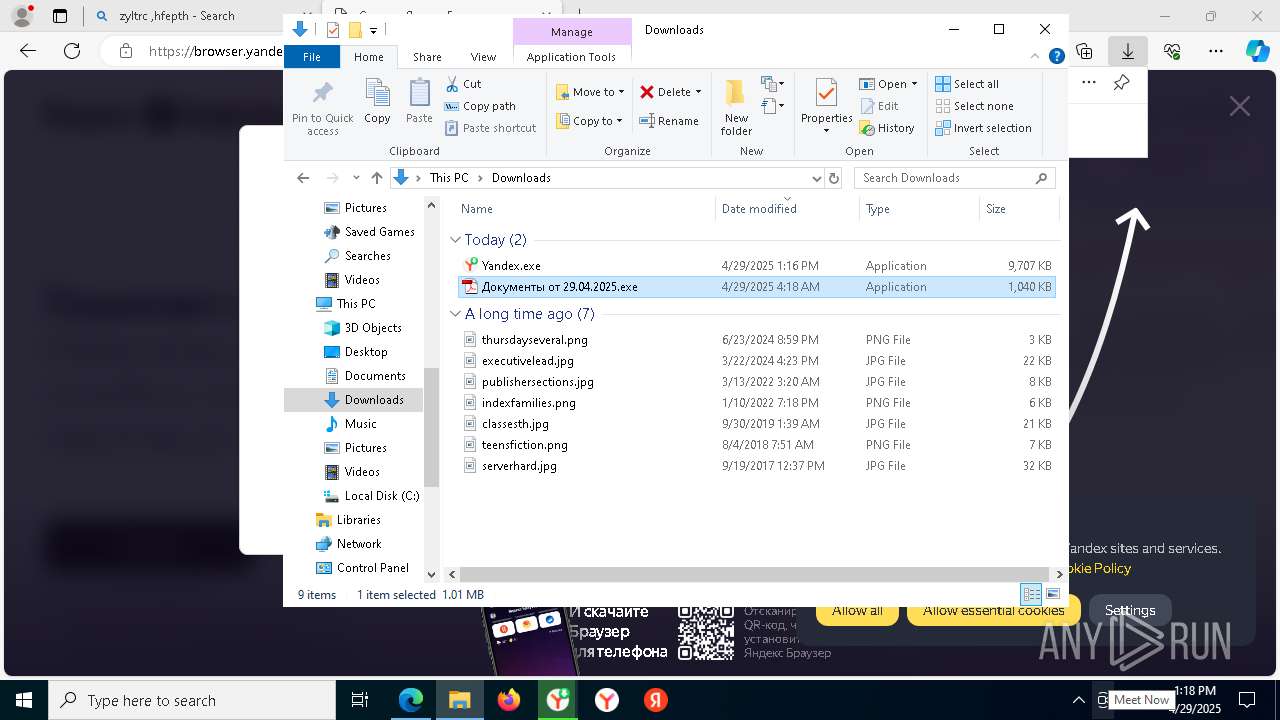
Task: Open Explorer Help question mark icon
Action: pos(1056,57)
